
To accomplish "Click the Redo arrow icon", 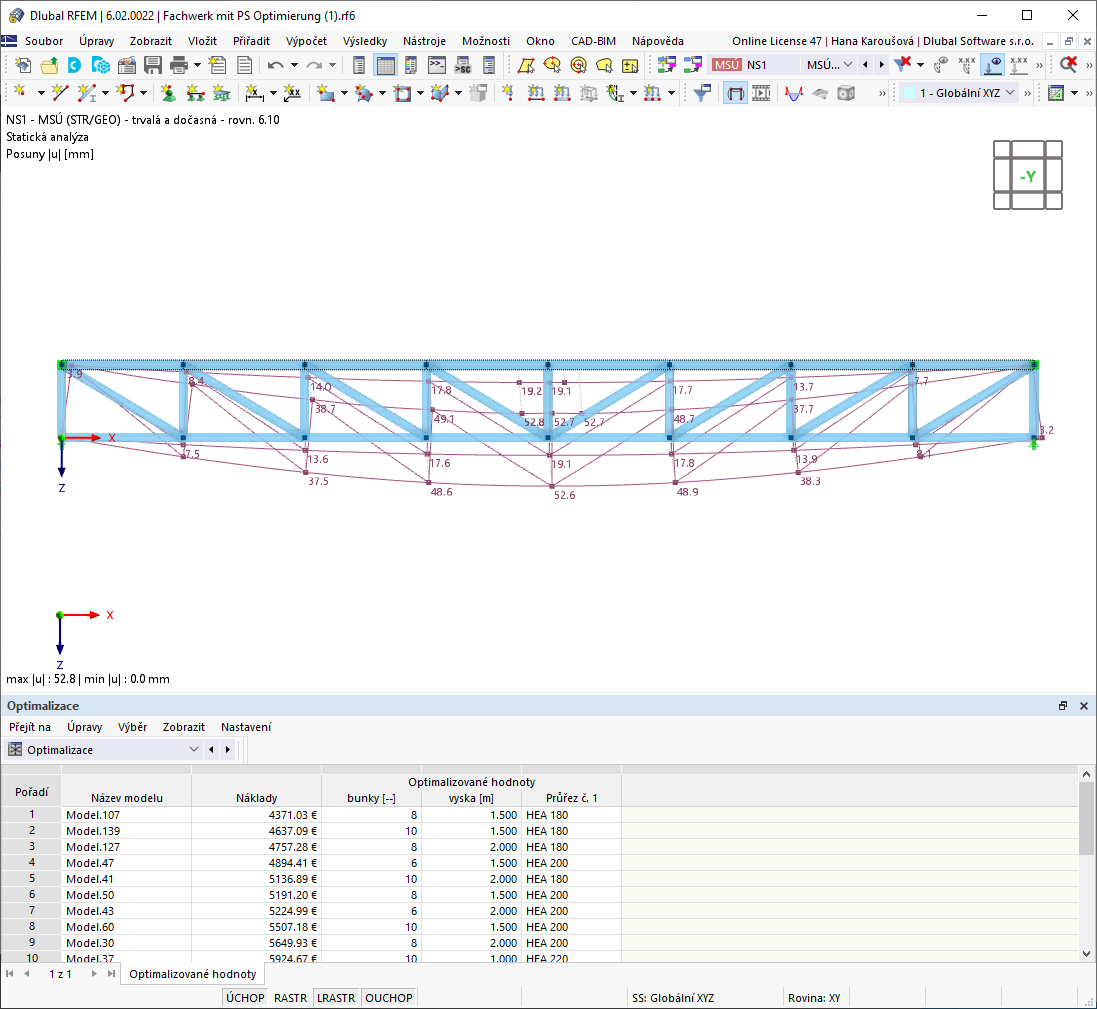I will [314, 65].
